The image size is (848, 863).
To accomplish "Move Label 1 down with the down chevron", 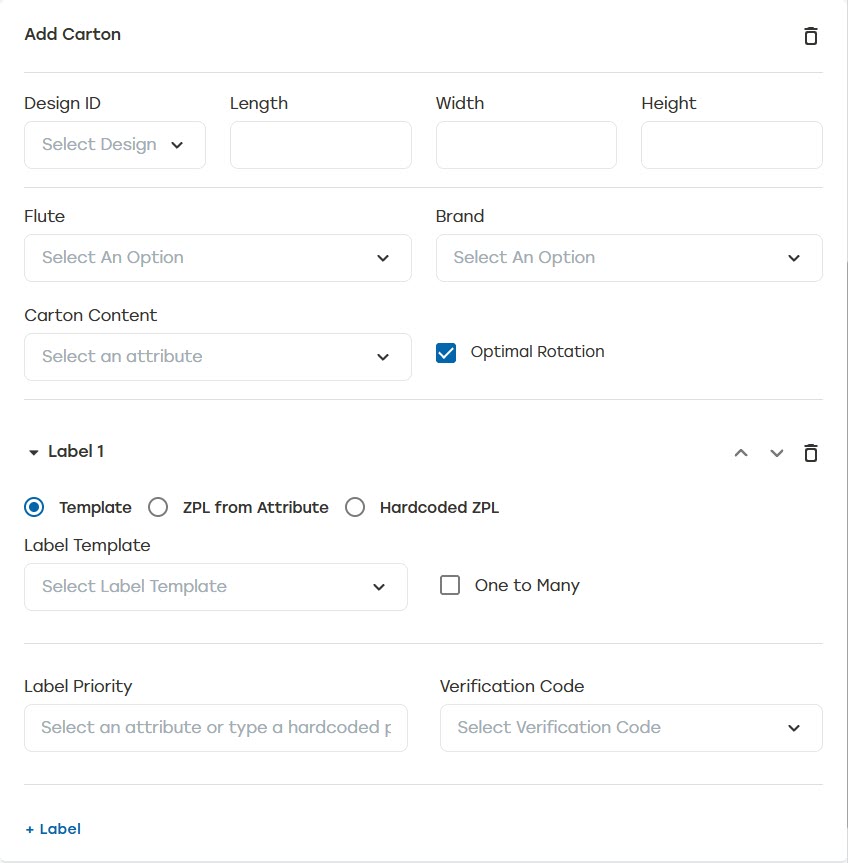I will 776,453.
